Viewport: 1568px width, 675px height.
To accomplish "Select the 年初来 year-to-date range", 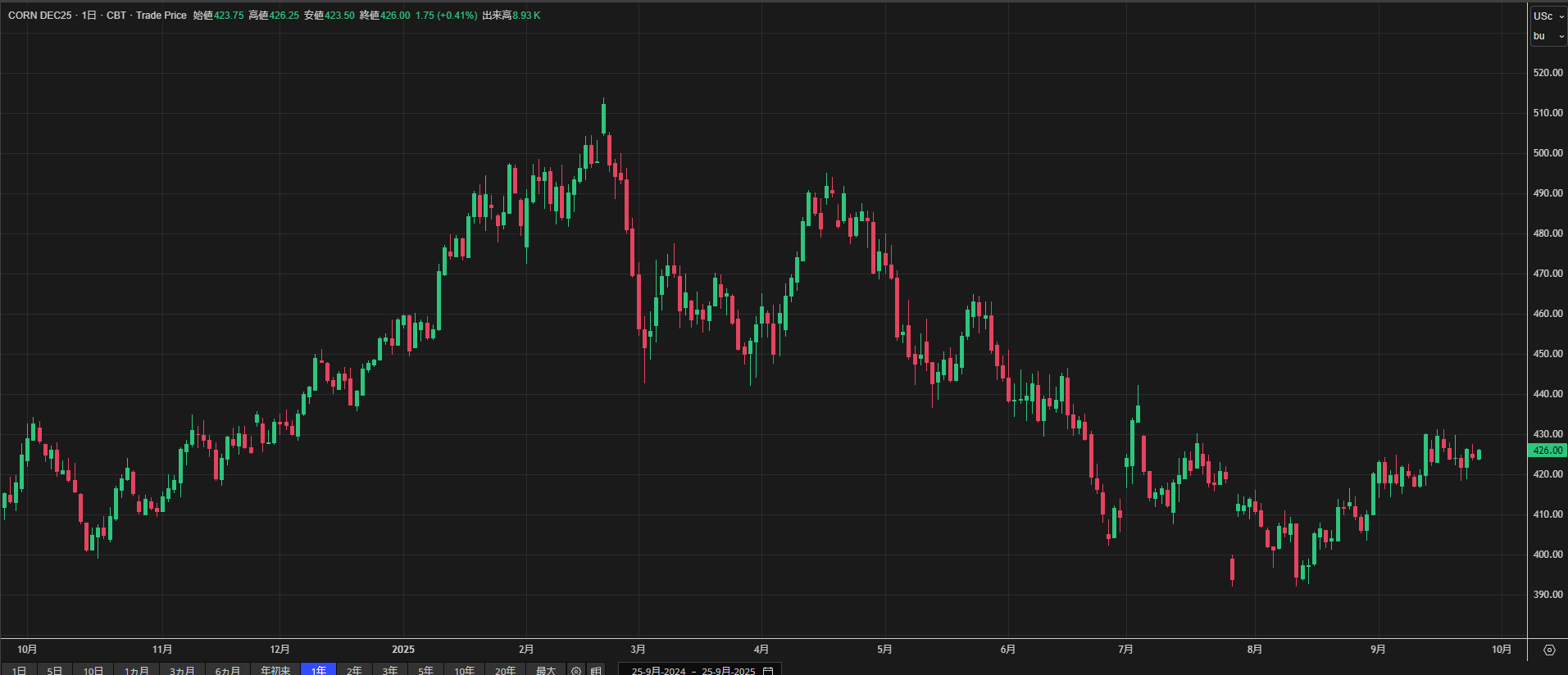I will pyautogui.click(x=275, y=670).
